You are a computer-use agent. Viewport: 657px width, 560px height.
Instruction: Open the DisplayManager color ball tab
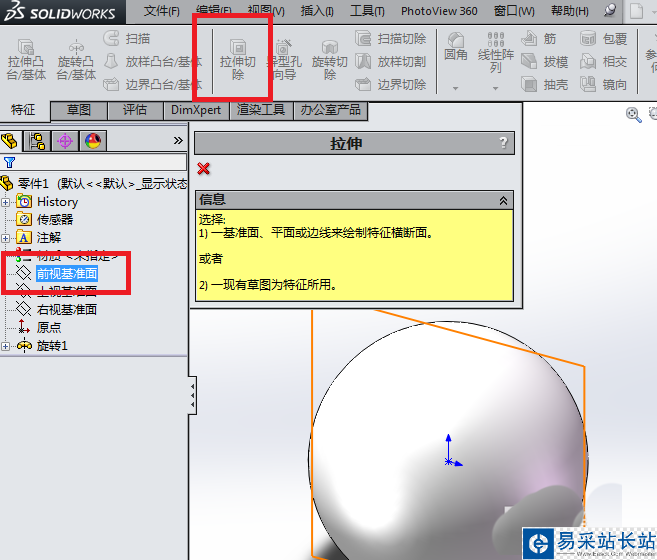pos(93,141)
